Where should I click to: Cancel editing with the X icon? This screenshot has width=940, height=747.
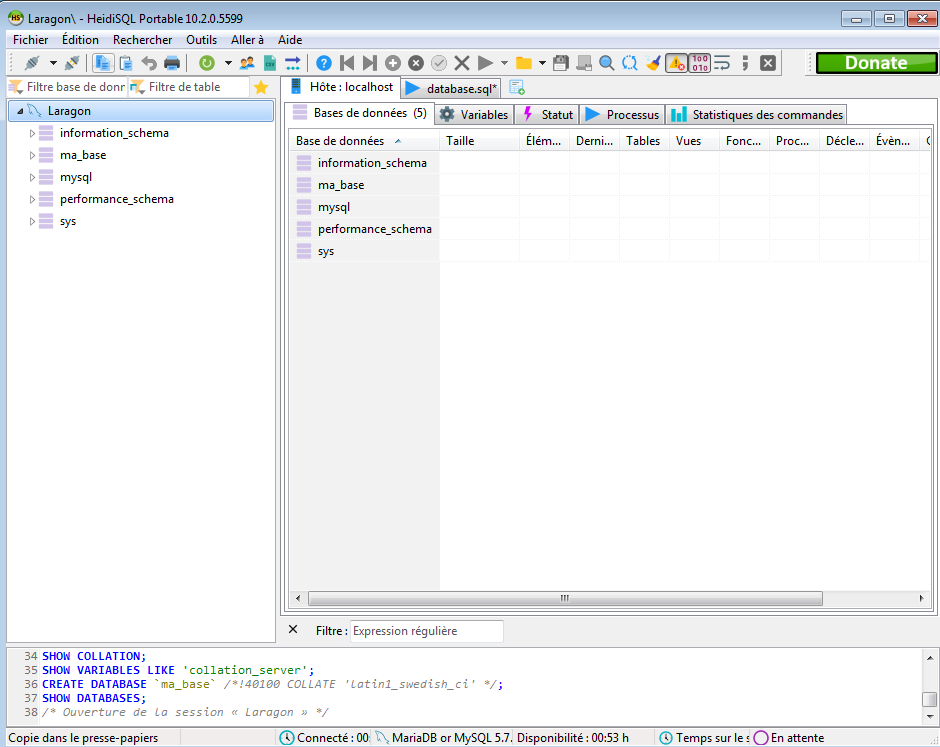point(462,63)
